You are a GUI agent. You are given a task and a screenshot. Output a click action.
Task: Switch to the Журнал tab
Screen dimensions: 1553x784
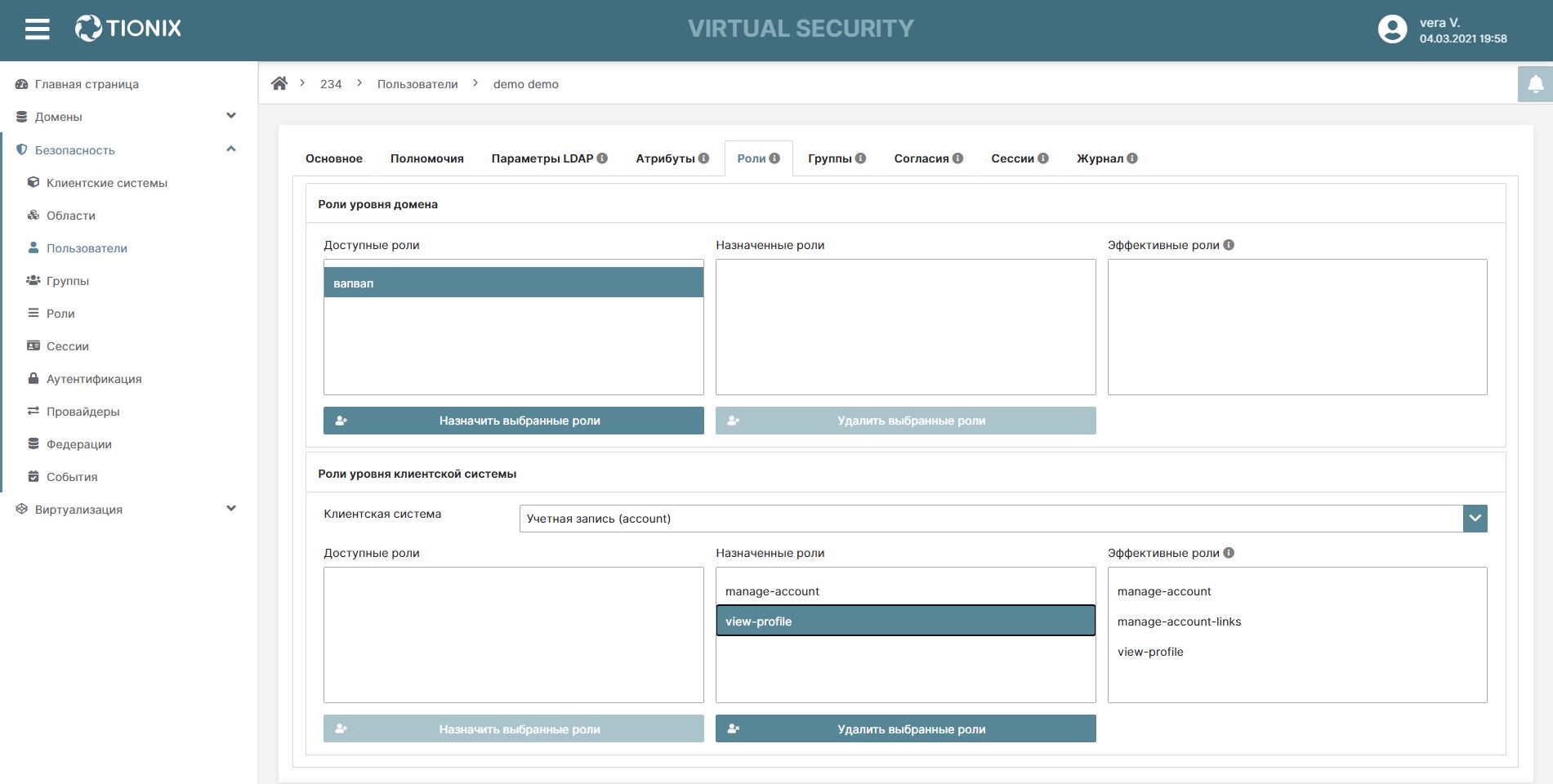click(1099, 158)
